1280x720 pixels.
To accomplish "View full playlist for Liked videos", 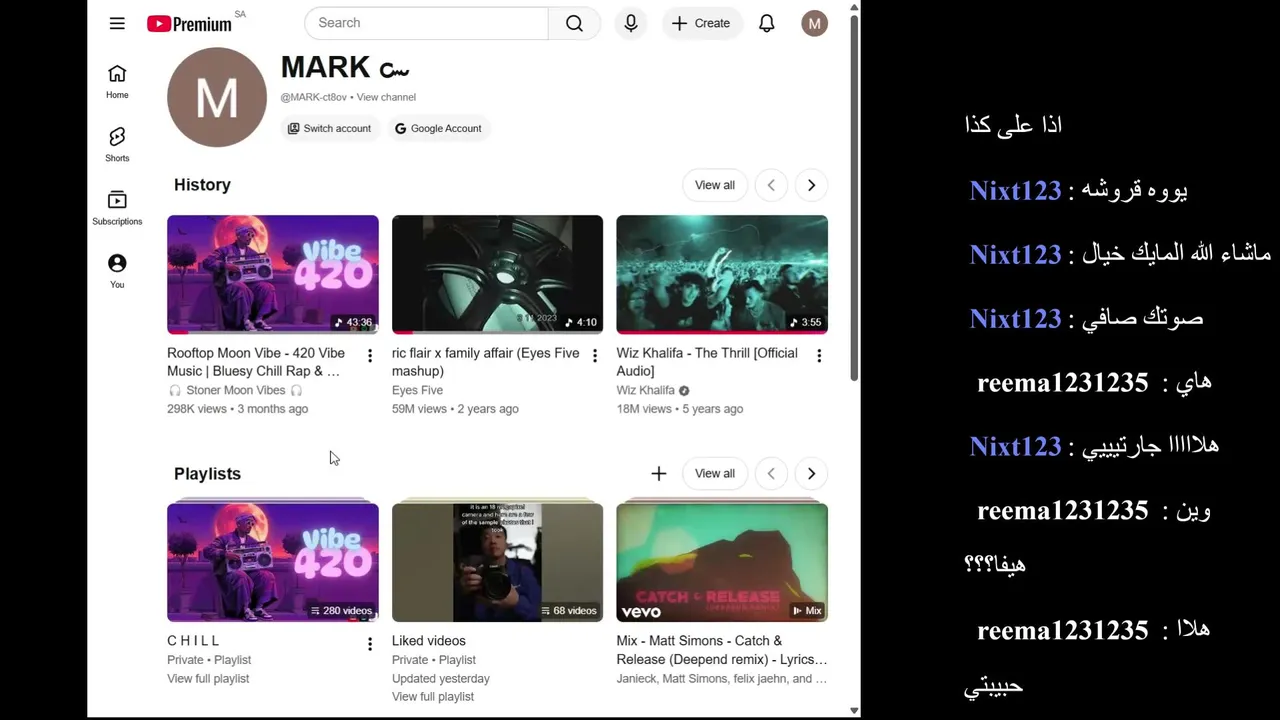I will [433, 697].
